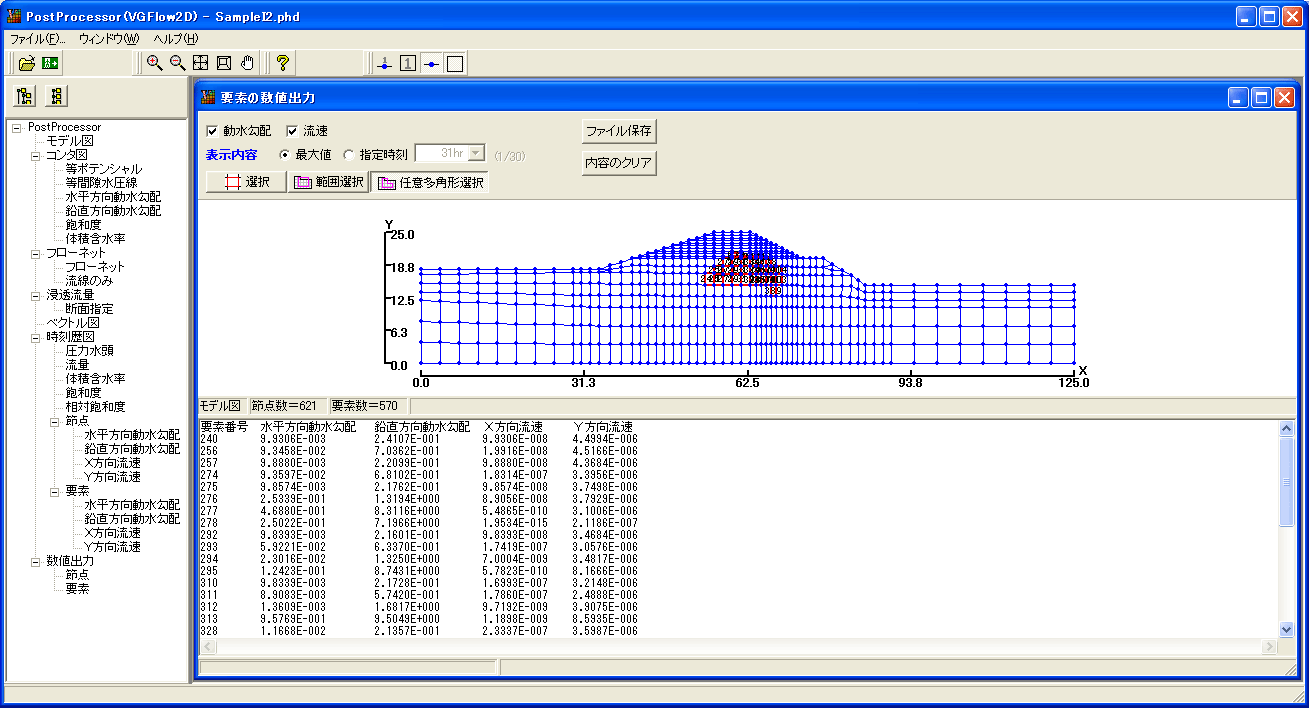Open the ヘルプ menu
1309x708 pixels.
[x=176, y=39]
